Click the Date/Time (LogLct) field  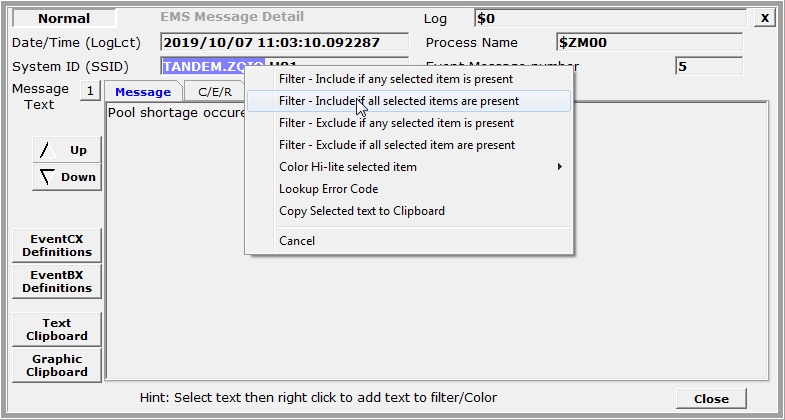coord(284,43)
